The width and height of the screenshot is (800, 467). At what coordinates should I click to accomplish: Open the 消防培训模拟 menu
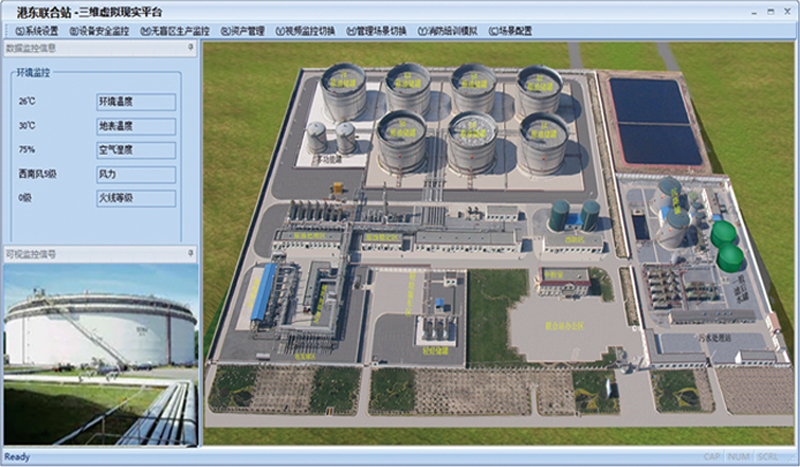point(449,31)
